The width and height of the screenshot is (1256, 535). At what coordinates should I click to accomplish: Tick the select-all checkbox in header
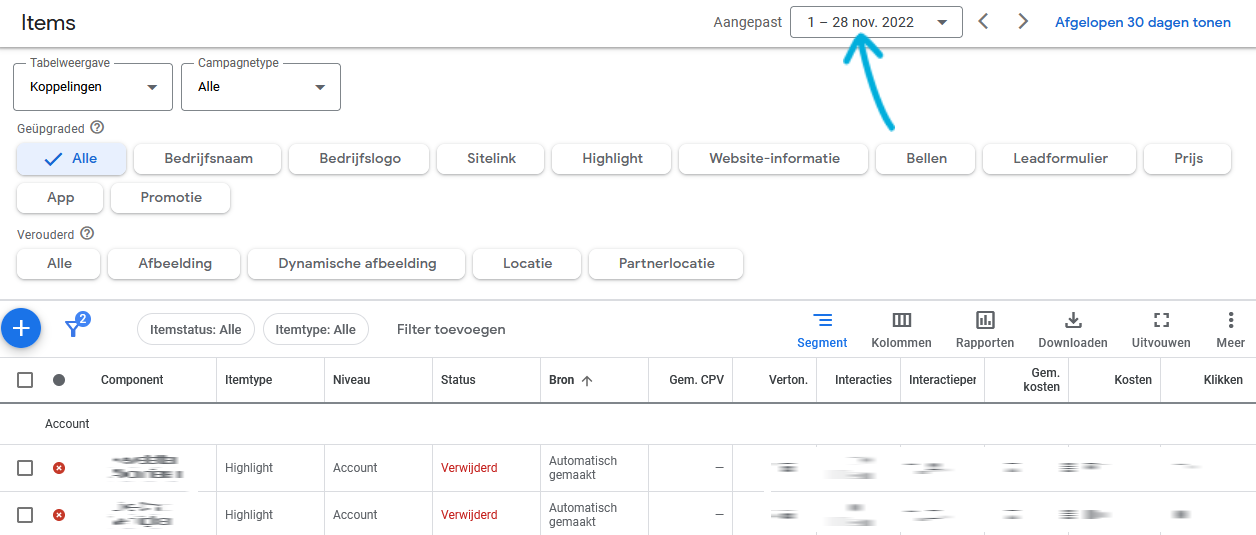[25, 380]
